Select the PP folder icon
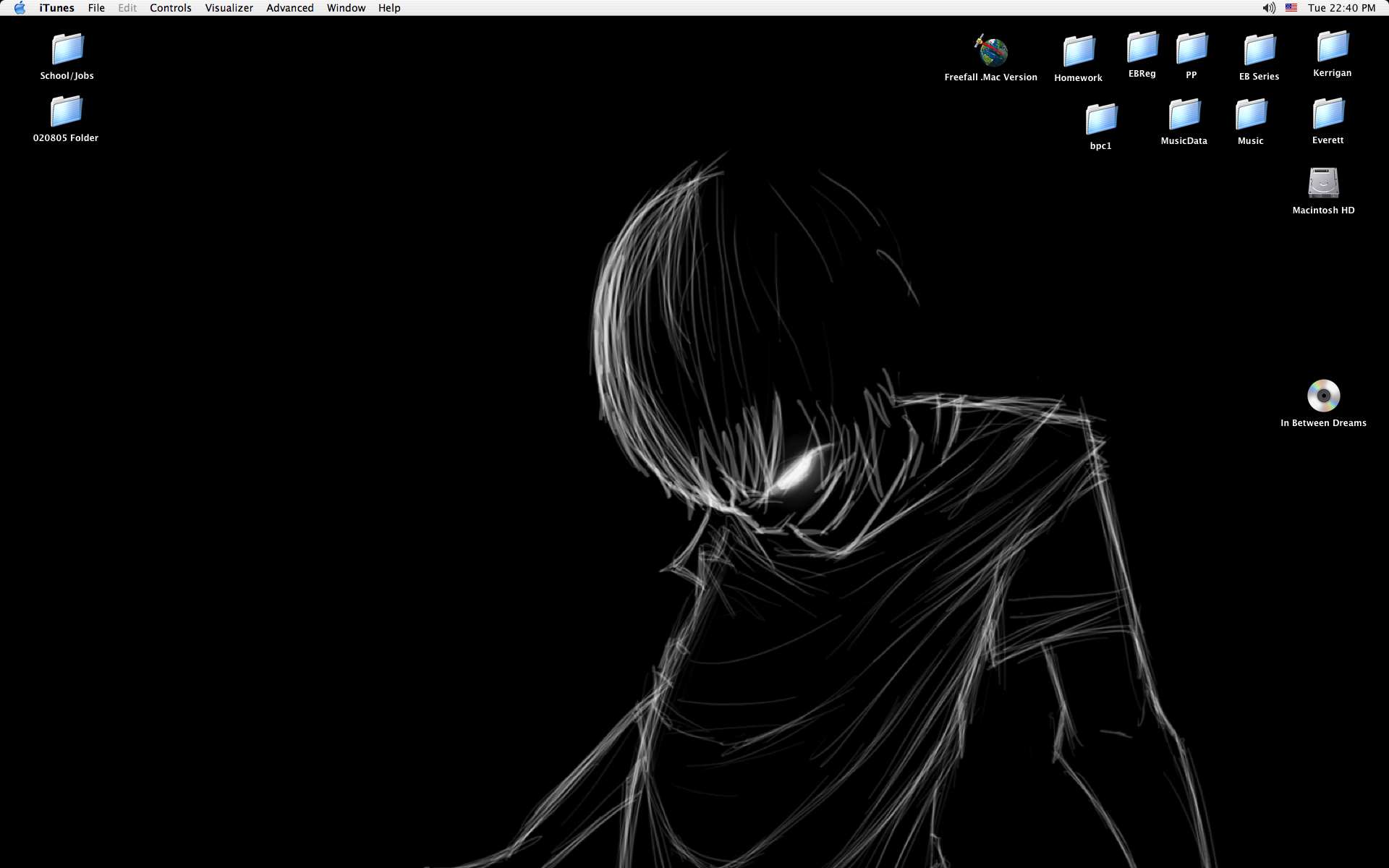 1192,48
